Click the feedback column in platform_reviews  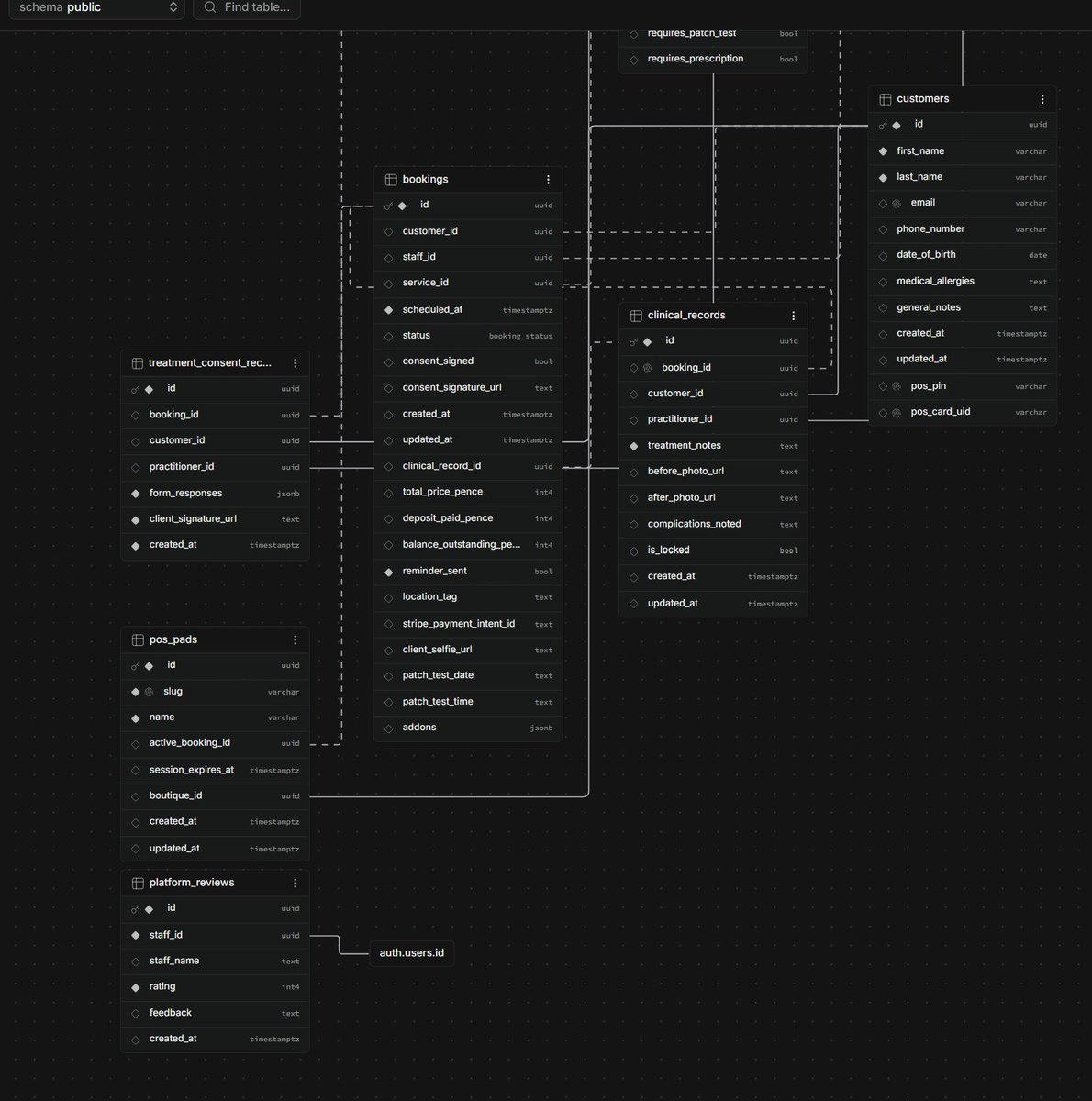coord(215,1013)
